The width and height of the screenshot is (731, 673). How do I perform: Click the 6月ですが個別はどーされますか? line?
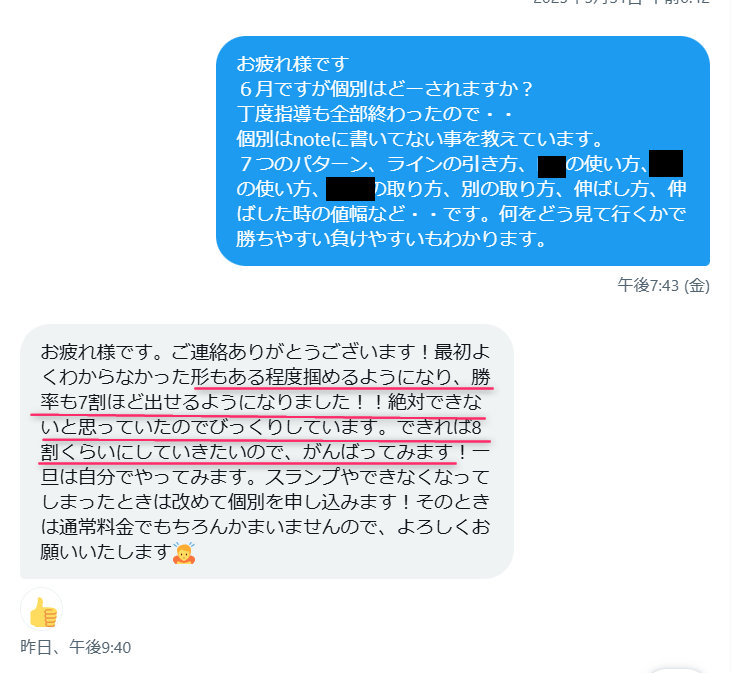point(386,89)
